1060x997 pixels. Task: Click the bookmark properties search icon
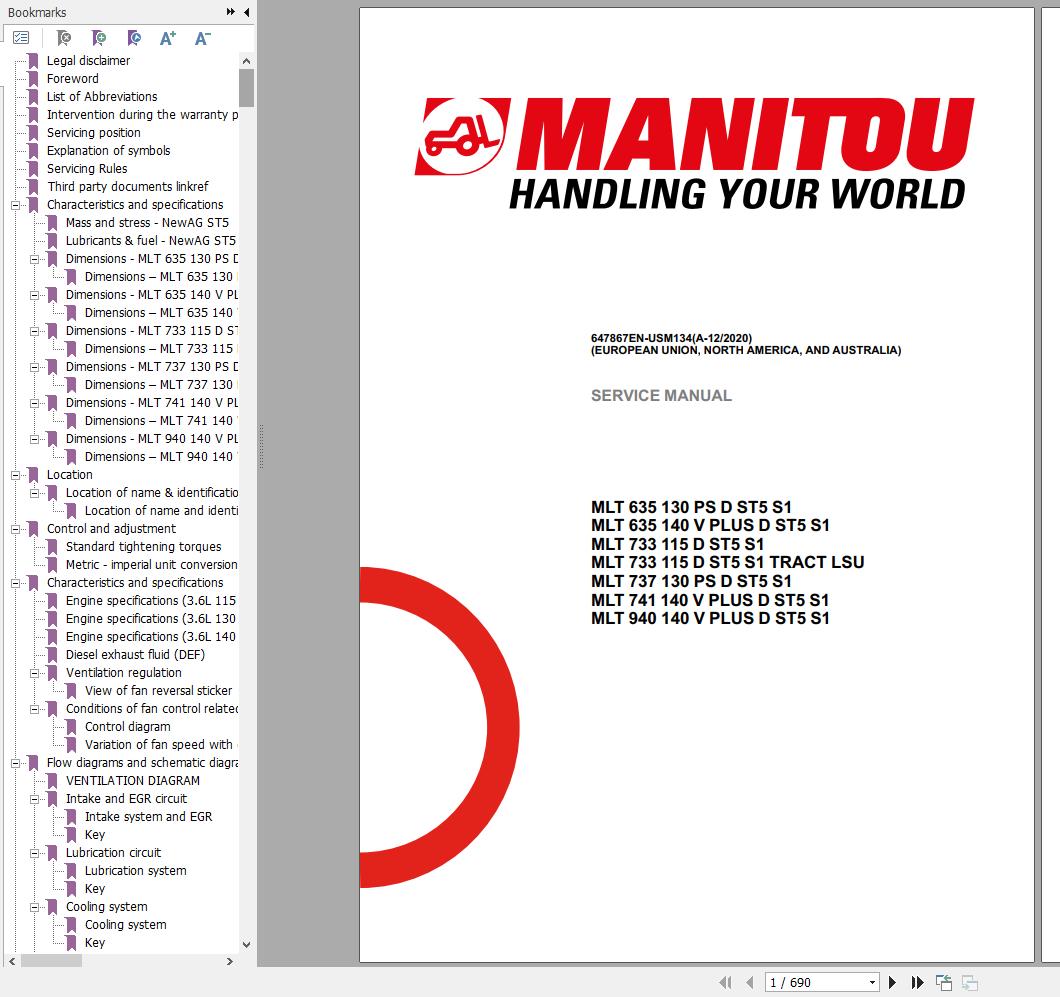point(134,38)
